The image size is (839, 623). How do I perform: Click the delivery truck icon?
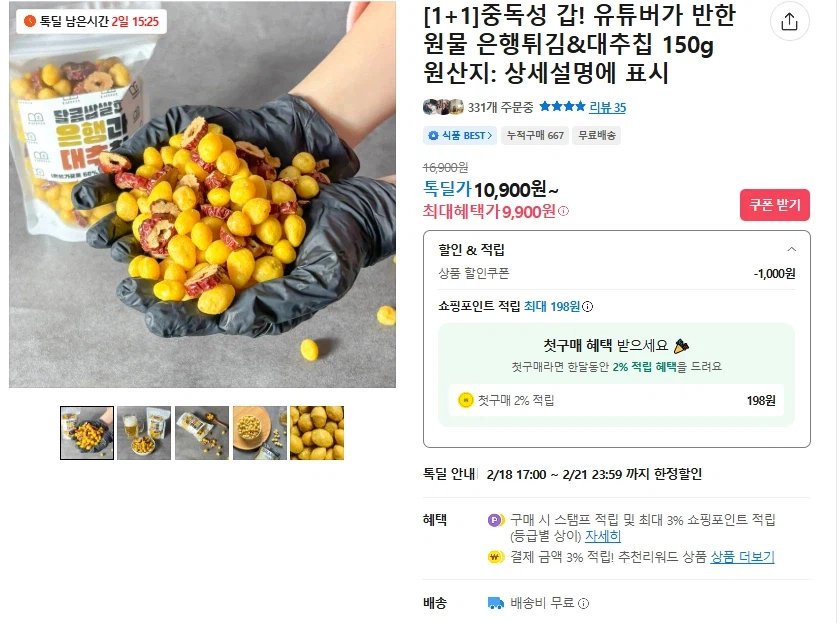495,603
